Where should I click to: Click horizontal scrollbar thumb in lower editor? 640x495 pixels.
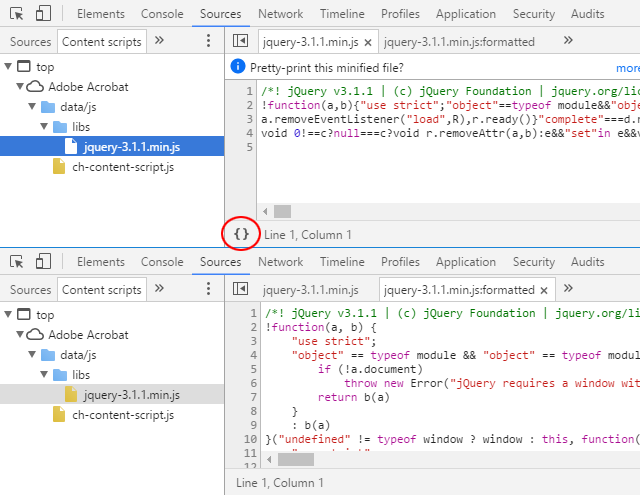tap(296, 459)
